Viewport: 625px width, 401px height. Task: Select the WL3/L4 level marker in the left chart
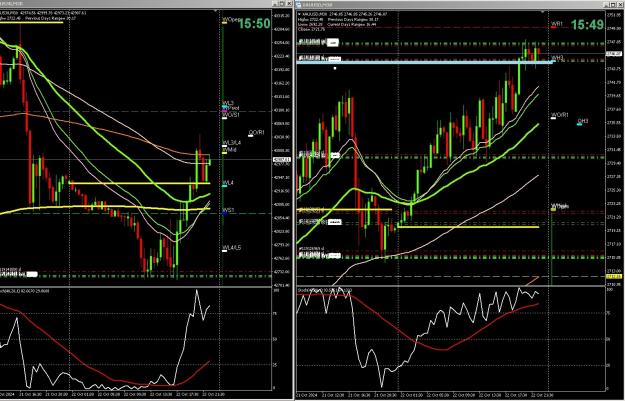click(231, 143)
